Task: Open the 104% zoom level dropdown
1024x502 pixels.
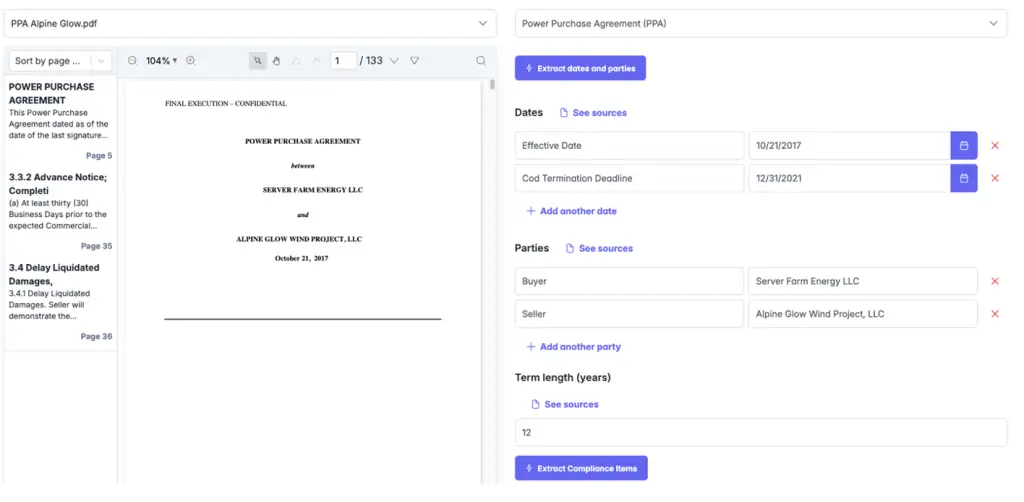Action: pyautogui.click(x=161, y=61)
